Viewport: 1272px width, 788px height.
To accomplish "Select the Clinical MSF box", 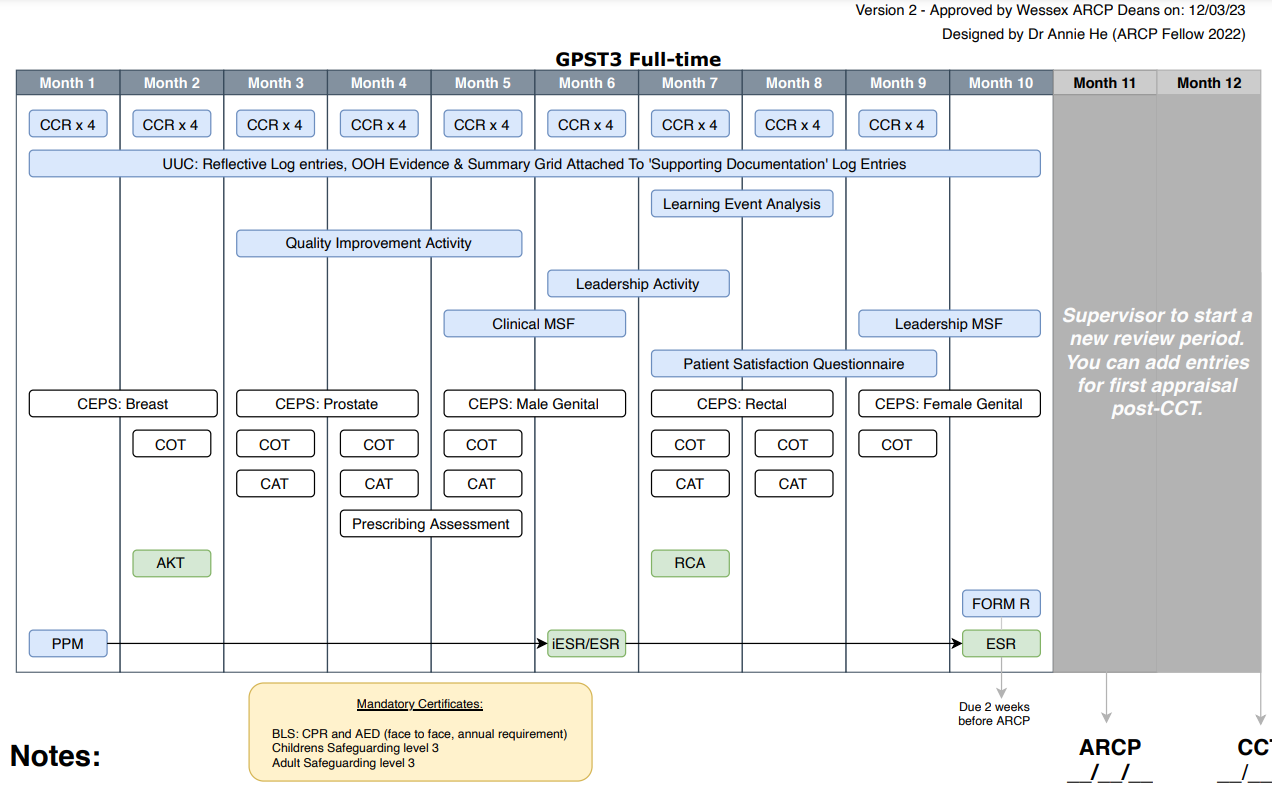I will pyautogui.click(x=534, y=324).
